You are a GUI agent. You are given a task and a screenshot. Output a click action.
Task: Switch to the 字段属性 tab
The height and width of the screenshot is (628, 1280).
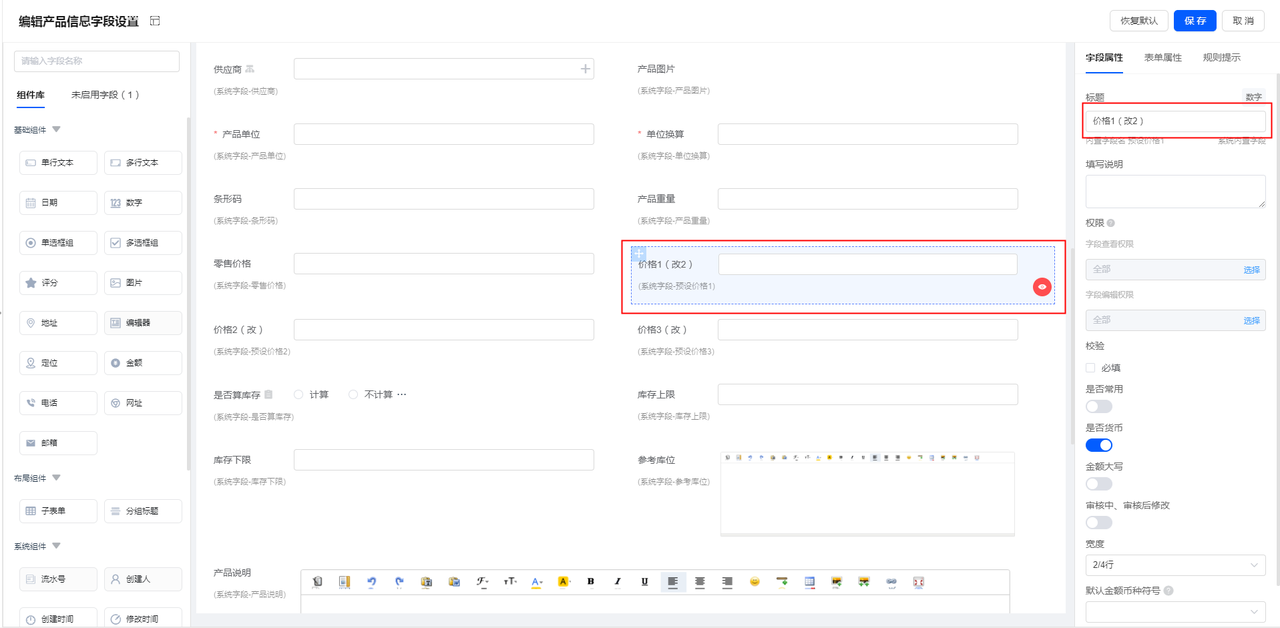tap(1104, 57)
